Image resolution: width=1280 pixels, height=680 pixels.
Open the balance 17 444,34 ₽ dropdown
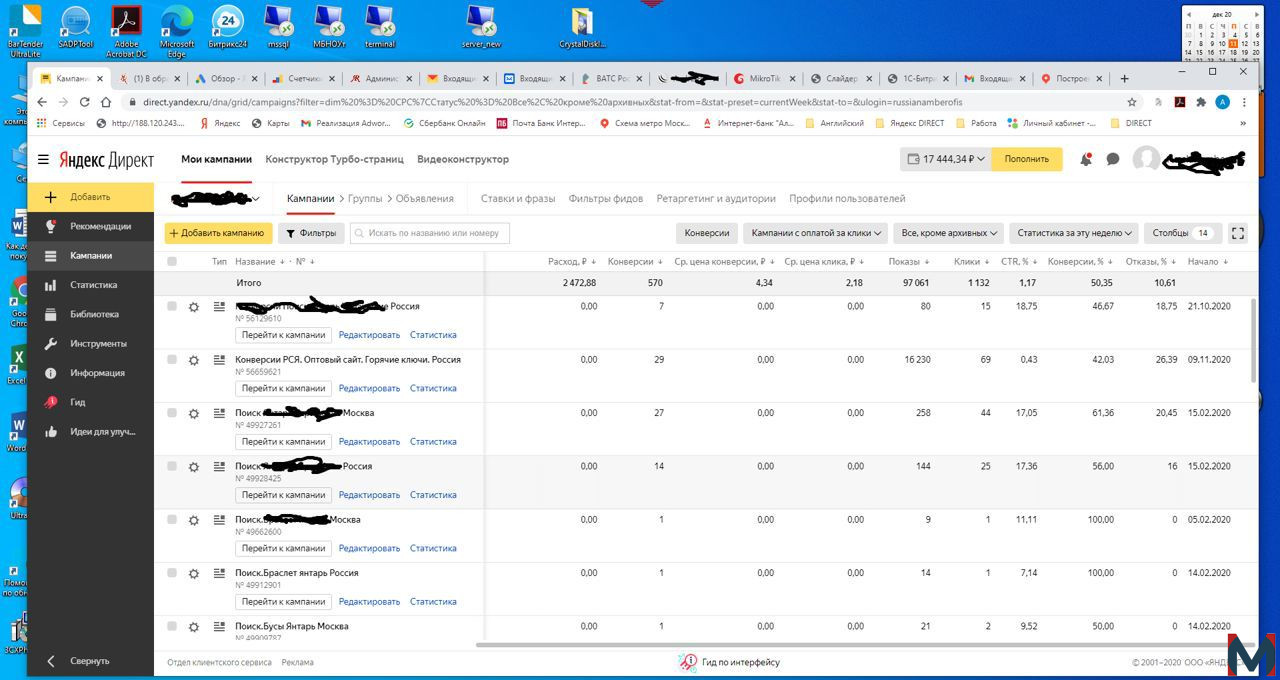tap(945, 159)
